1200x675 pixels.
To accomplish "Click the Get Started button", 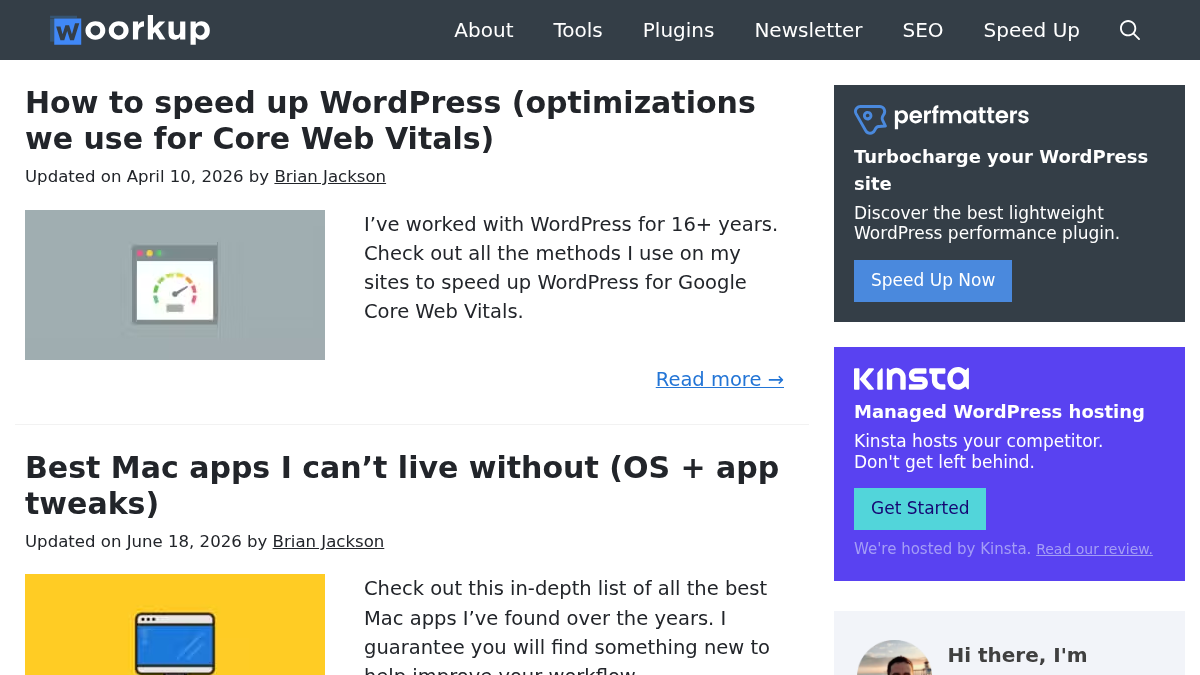I will pos(920,509).
